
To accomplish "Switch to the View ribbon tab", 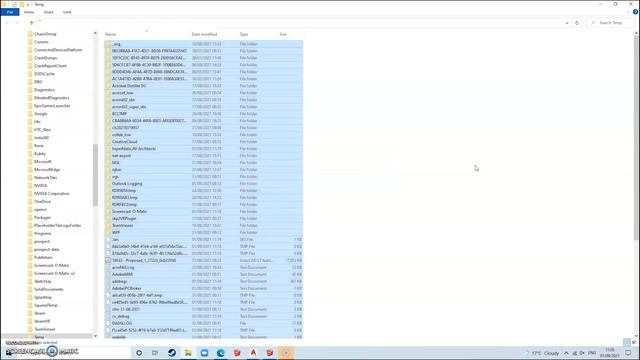I will pos(67,12).
